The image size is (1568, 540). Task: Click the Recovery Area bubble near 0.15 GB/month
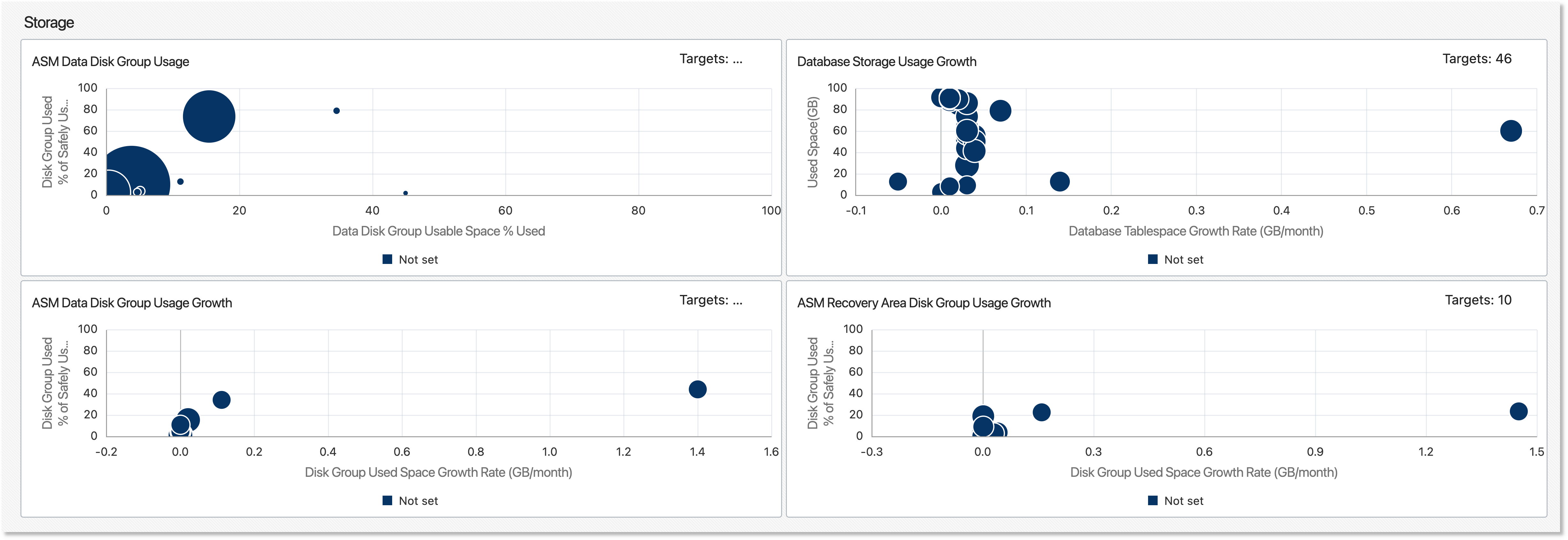click(1041, 412)
